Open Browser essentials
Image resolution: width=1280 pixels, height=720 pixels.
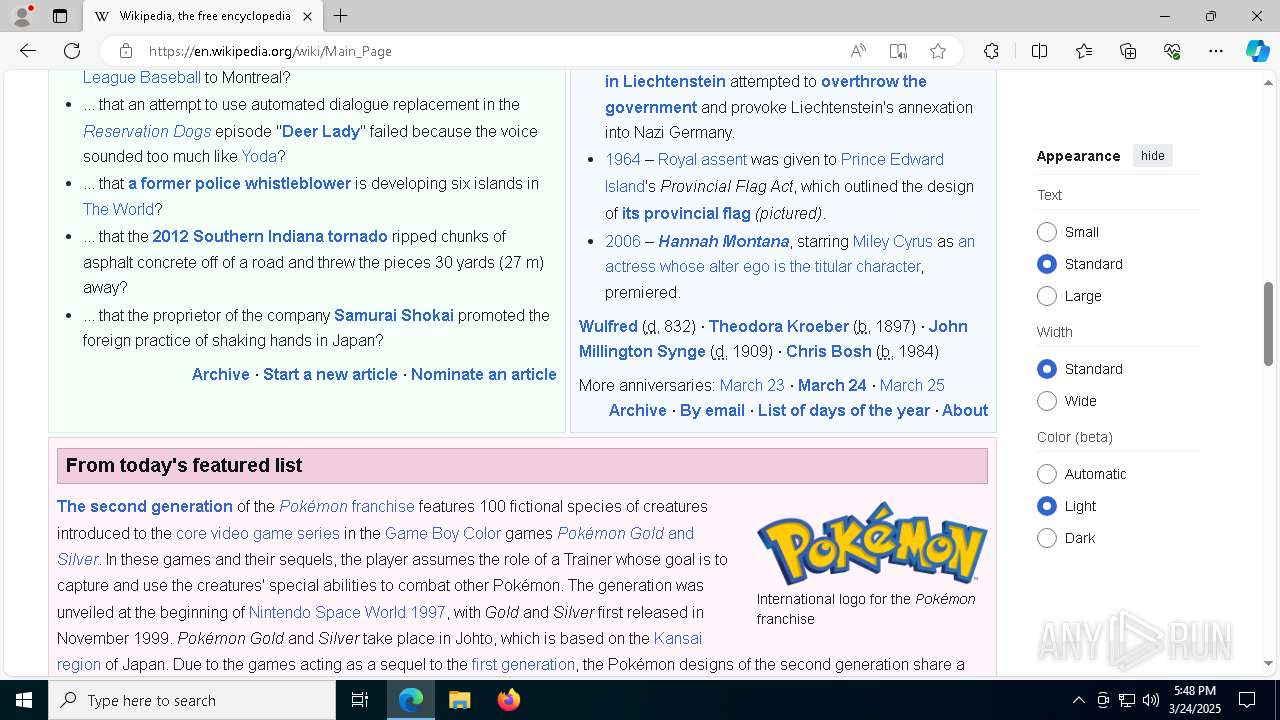pyautogui.click(x=1172, y=51)
